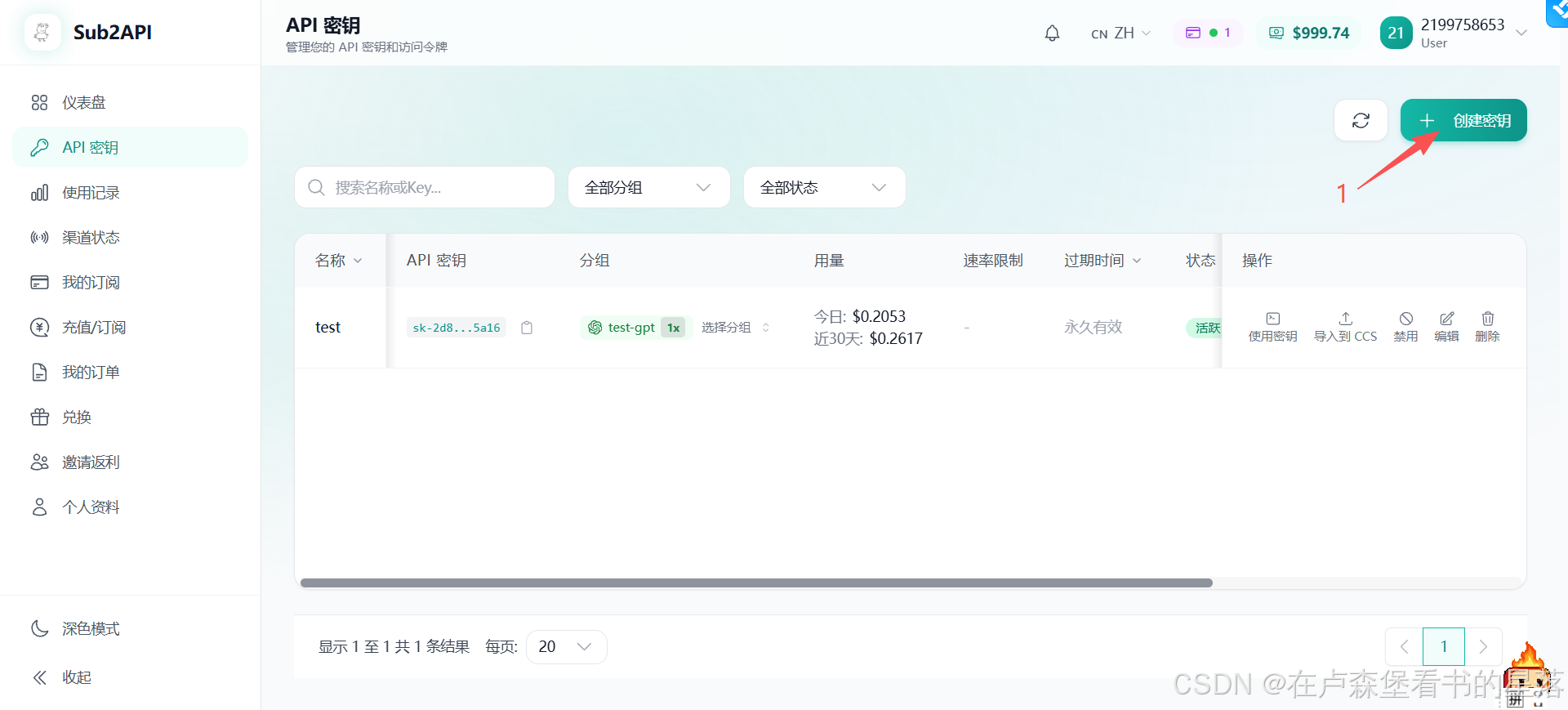Select API 密钥 in the sidebar

click(x=130, y=147)
